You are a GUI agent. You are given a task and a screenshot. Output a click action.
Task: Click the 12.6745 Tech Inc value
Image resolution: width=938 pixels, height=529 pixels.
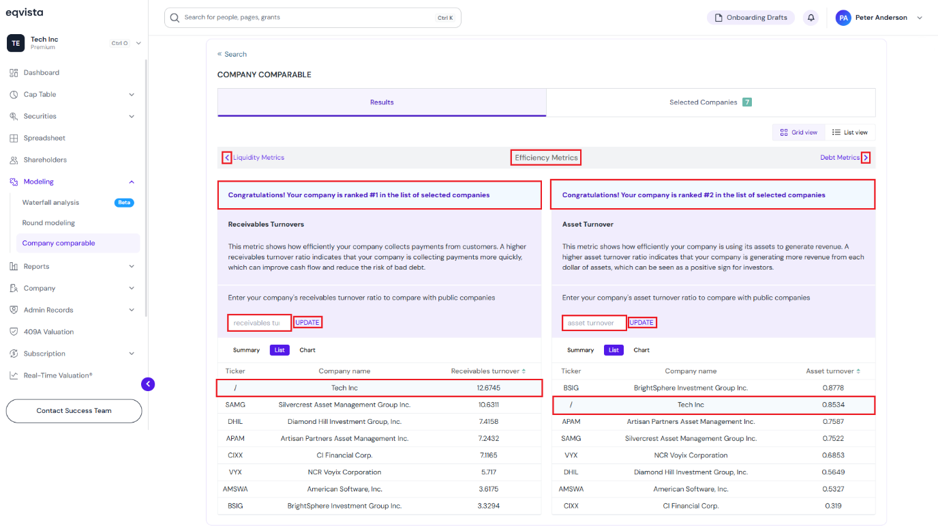(488, 388)
